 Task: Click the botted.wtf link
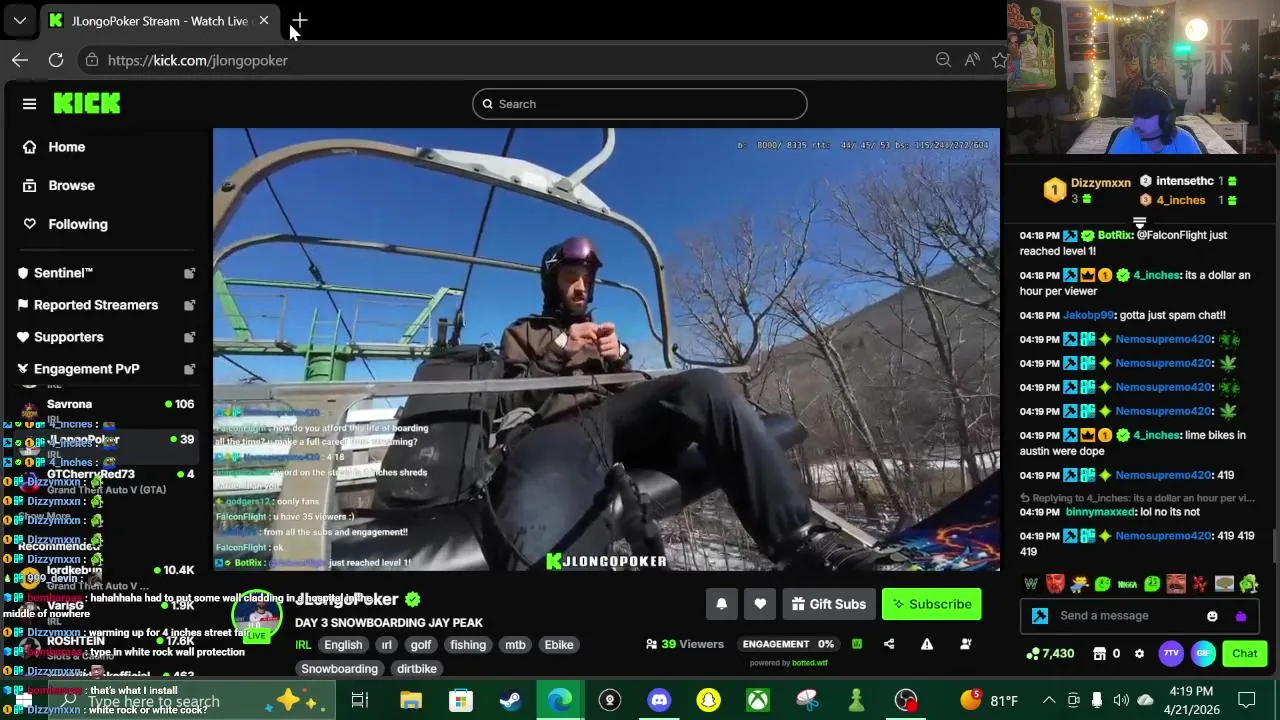(x=809, y=663)
